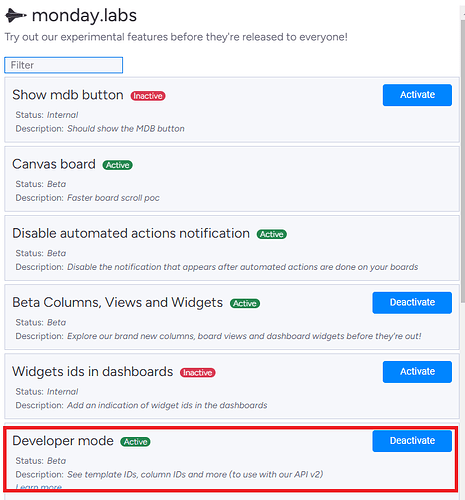Open the Learn more link under Developer mode
Screen dimensions: 465x500
[39, 487]
